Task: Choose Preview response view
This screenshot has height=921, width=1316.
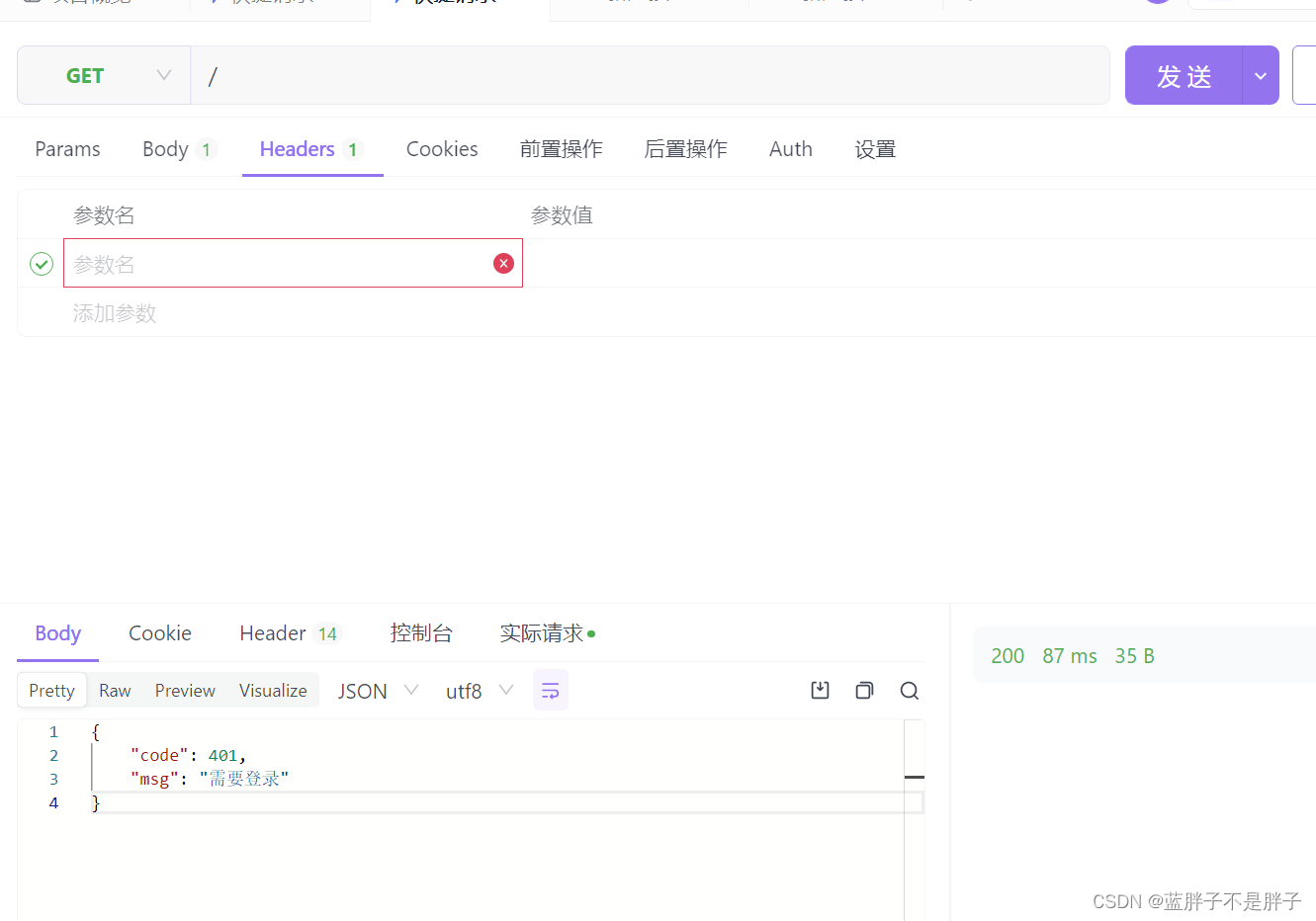Action: click(185, 691)
